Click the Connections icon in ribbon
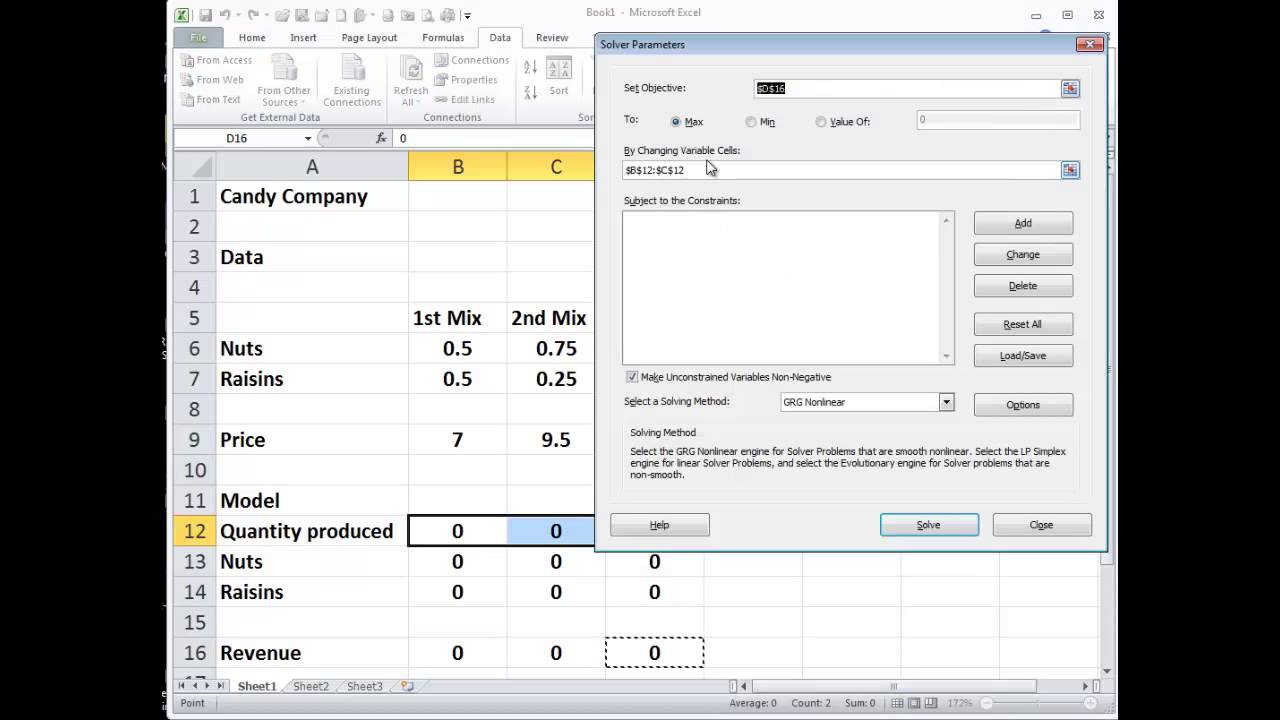Viewport: 1280px width, 720px height. 441,60
